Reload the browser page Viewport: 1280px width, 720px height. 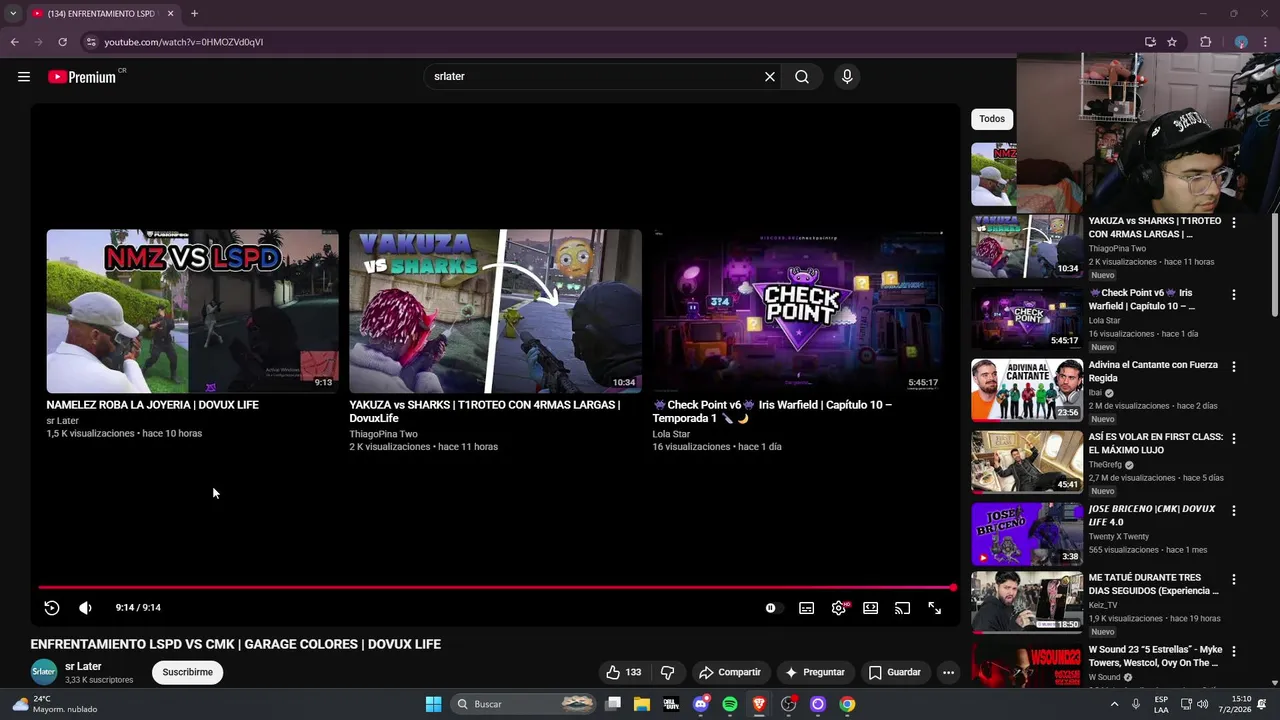62,42
